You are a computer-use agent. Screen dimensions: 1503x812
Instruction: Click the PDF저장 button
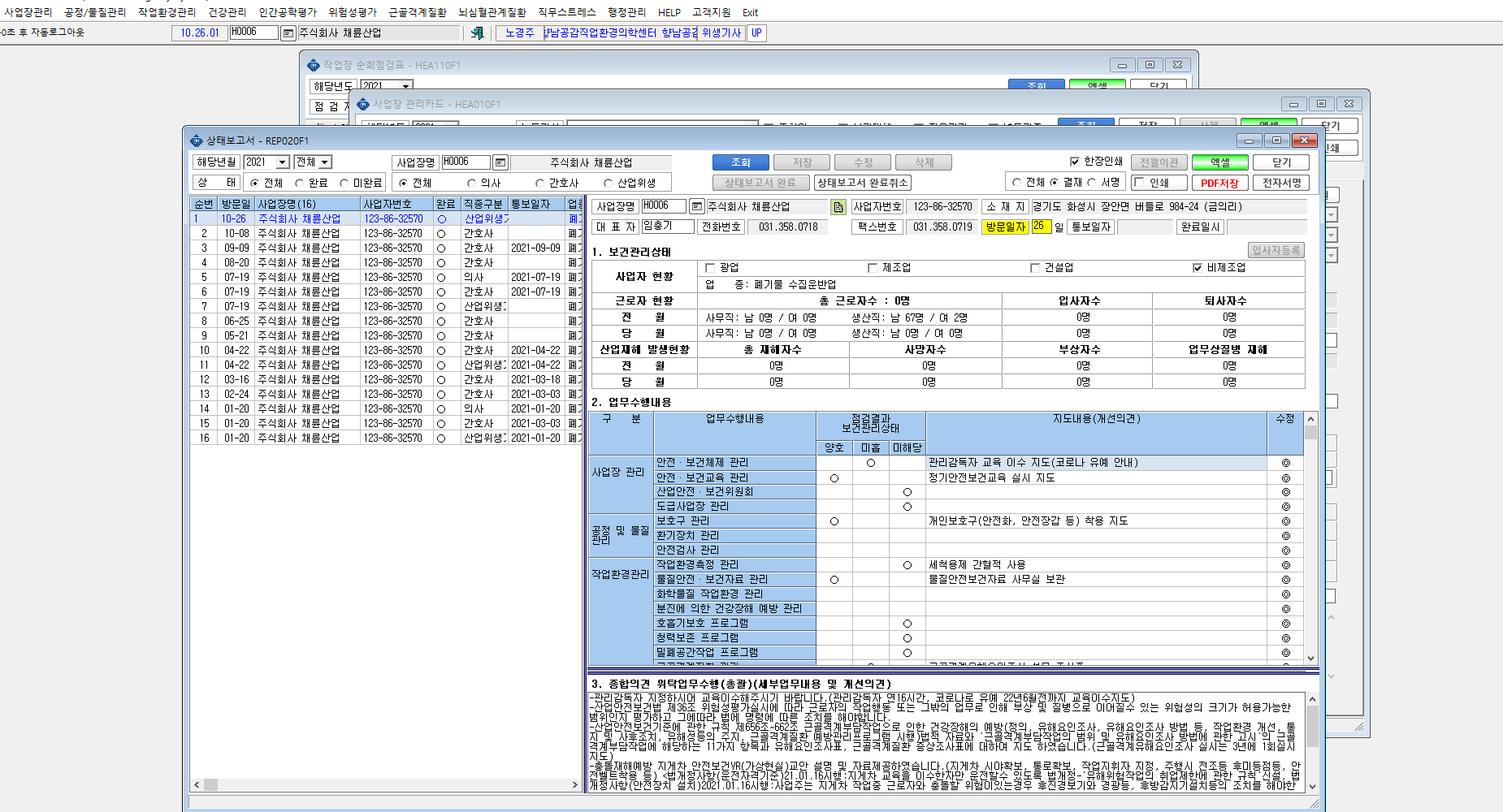(x=1219, y=183)
